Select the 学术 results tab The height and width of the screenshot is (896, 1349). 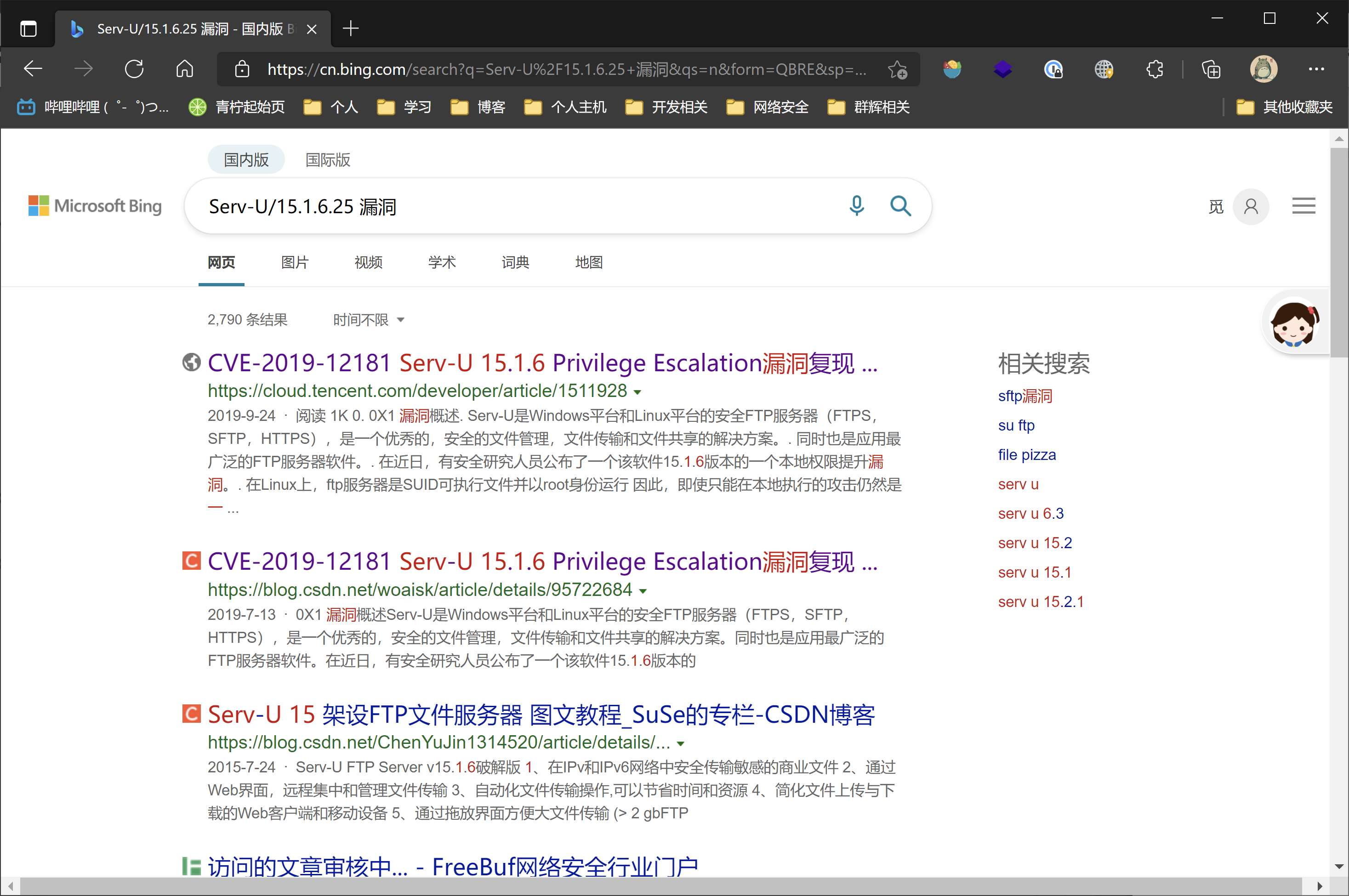442,262
